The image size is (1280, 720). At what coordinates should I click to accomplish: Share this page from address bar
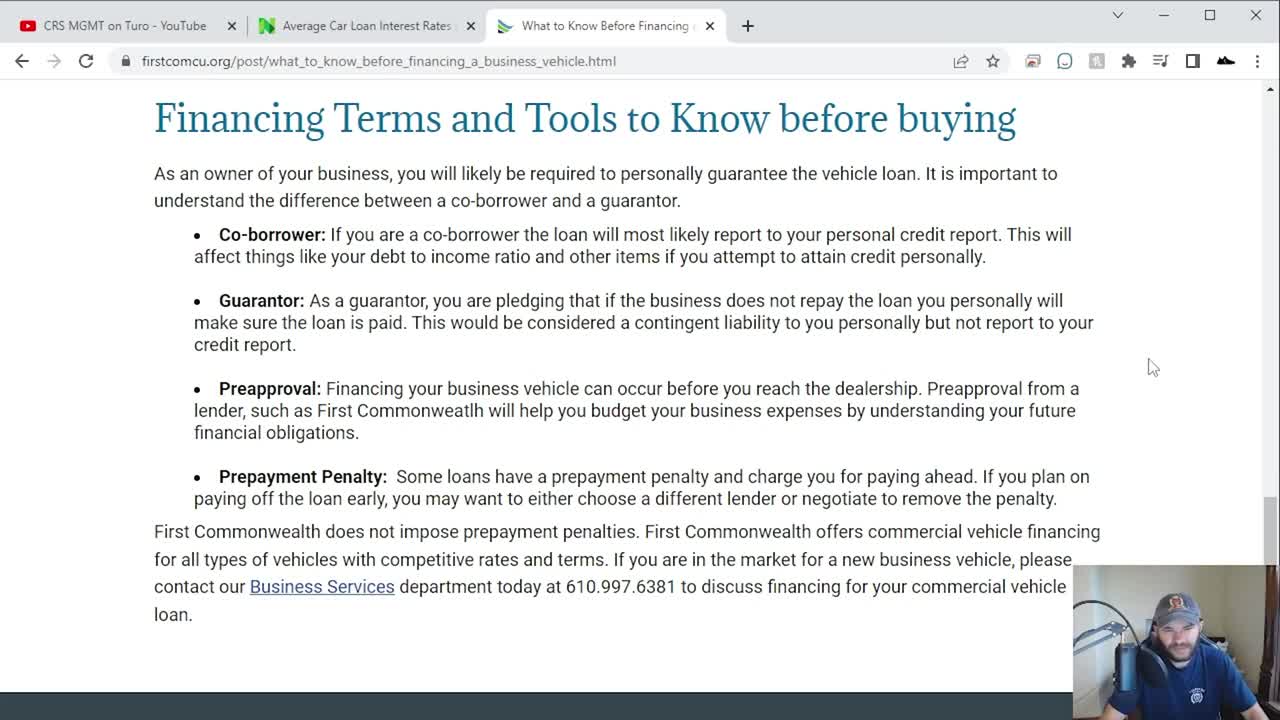[x=961, y=61]
